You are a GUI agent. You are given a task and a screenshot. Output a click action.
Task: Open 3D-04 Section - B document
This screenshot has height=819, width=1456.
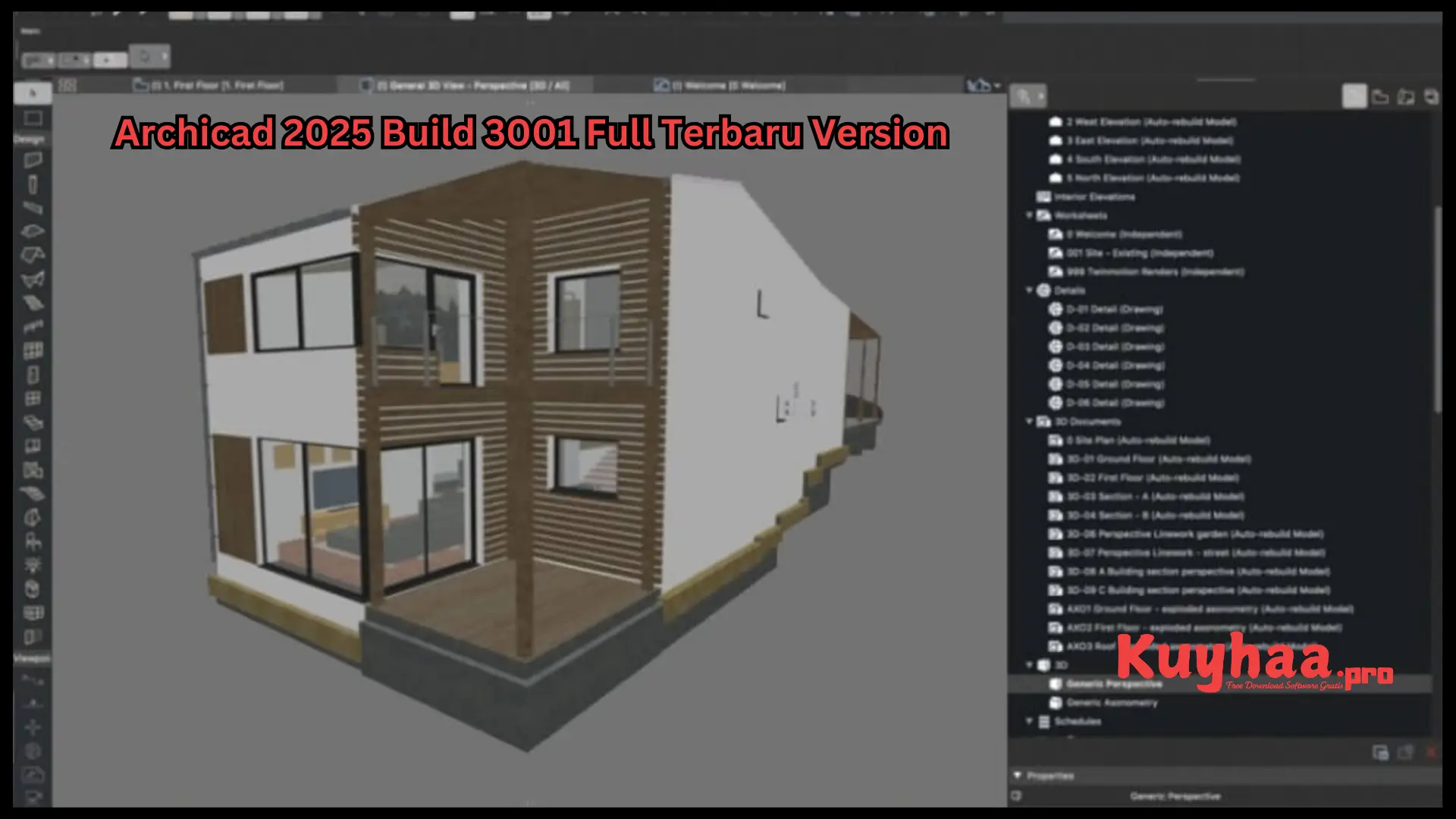[1147, 516]
